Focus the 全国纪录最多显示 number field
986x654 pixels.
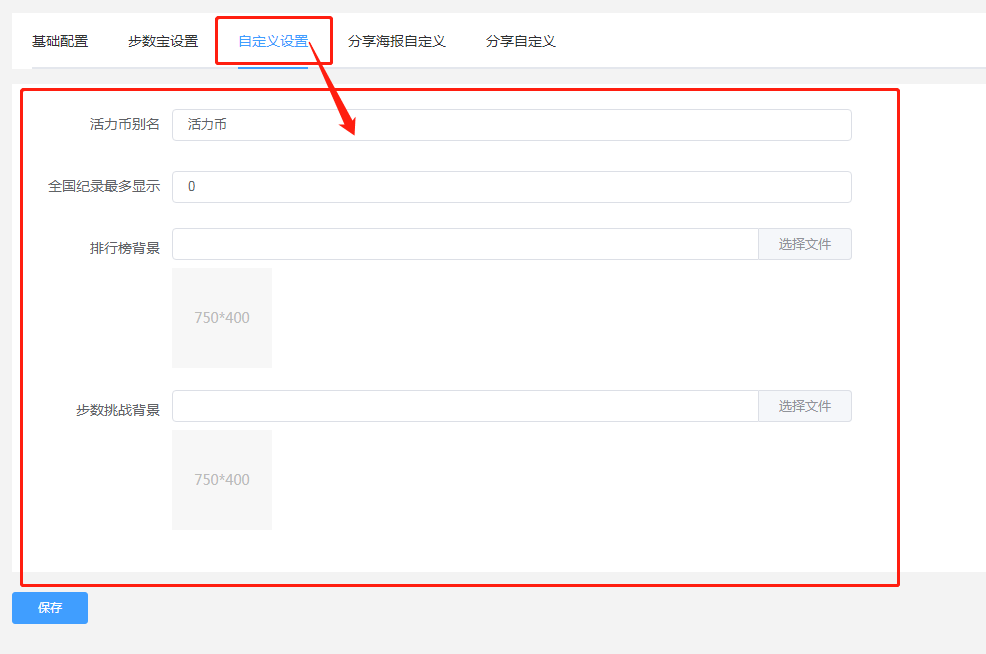(512, 187)
